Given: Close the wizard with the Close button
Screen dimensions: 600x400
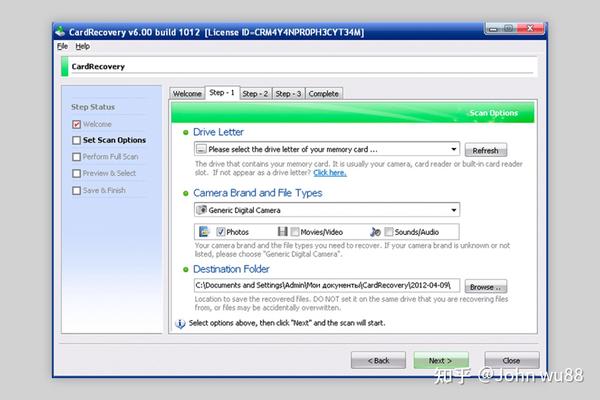Looking at the screenshot, I should tap(512, 361).
